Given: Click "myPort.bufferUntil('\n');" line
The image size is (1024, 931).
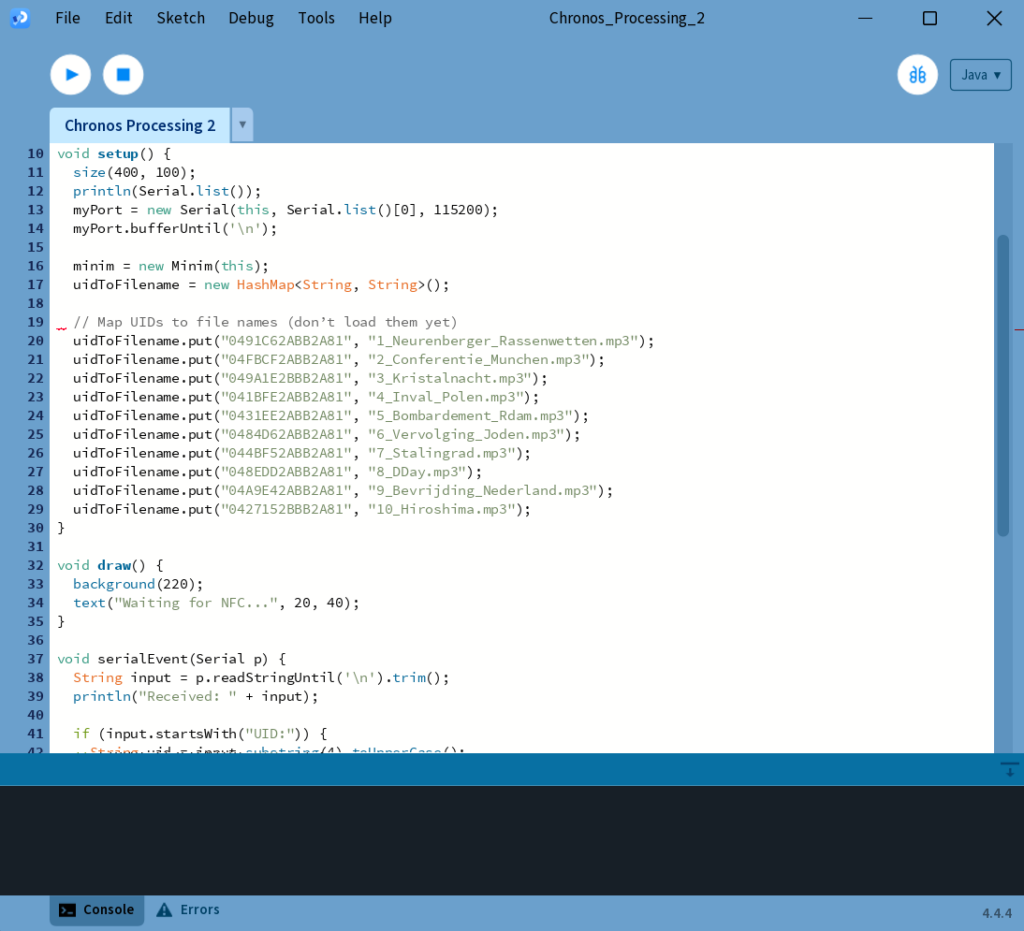Looking at the screenshot, I should [x=174, y=229].
